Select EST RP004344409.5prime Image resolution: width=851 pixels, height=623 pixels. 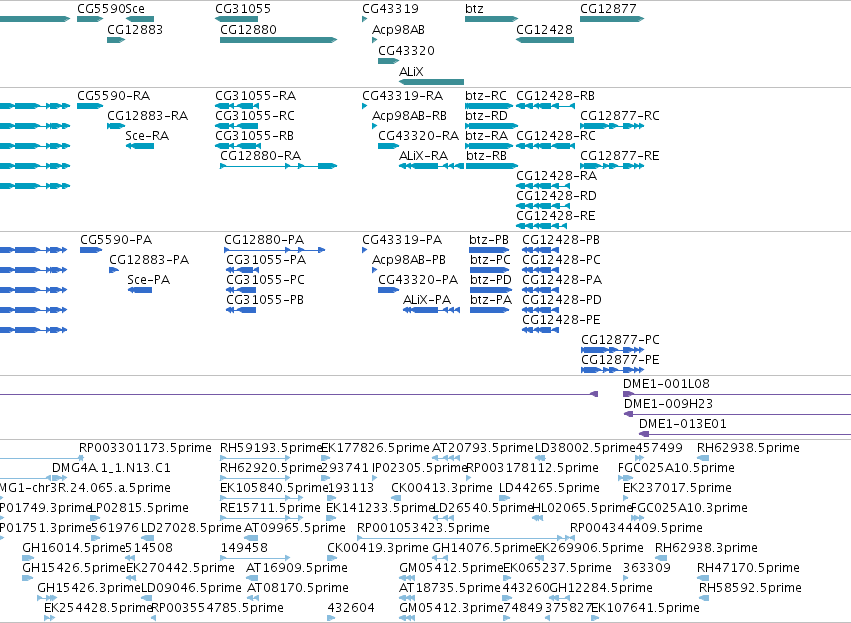coord(636,527)
